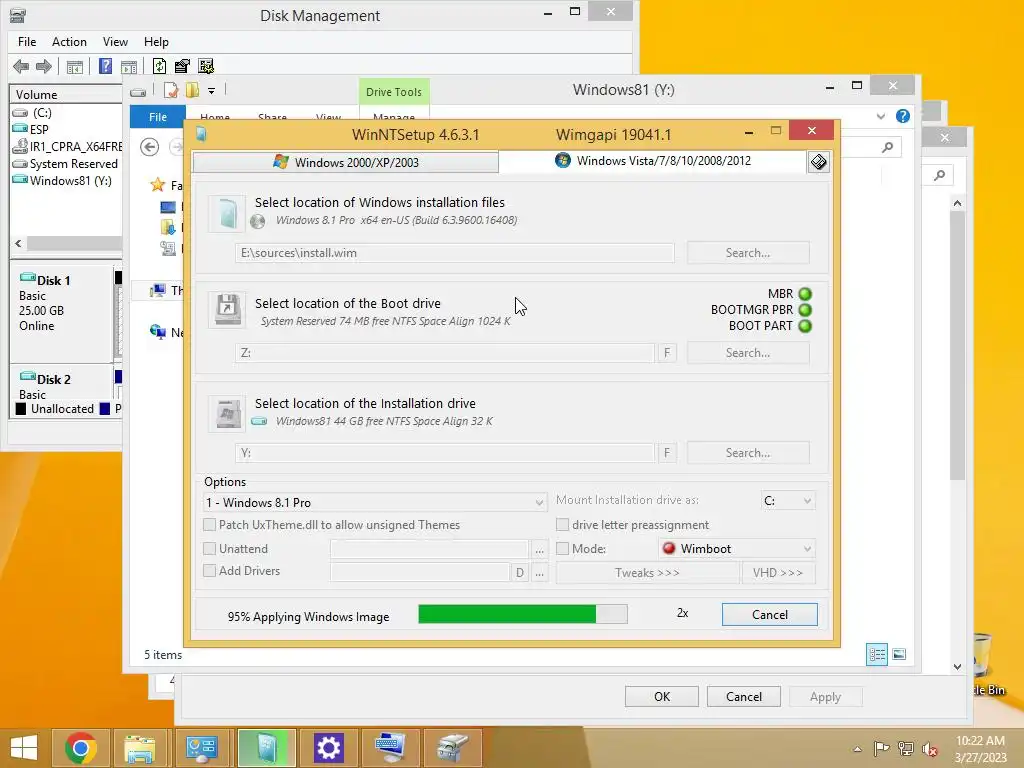Click Explorer back navigation arrow
Screen dimensions: 1024x768
tap(150, 147)
